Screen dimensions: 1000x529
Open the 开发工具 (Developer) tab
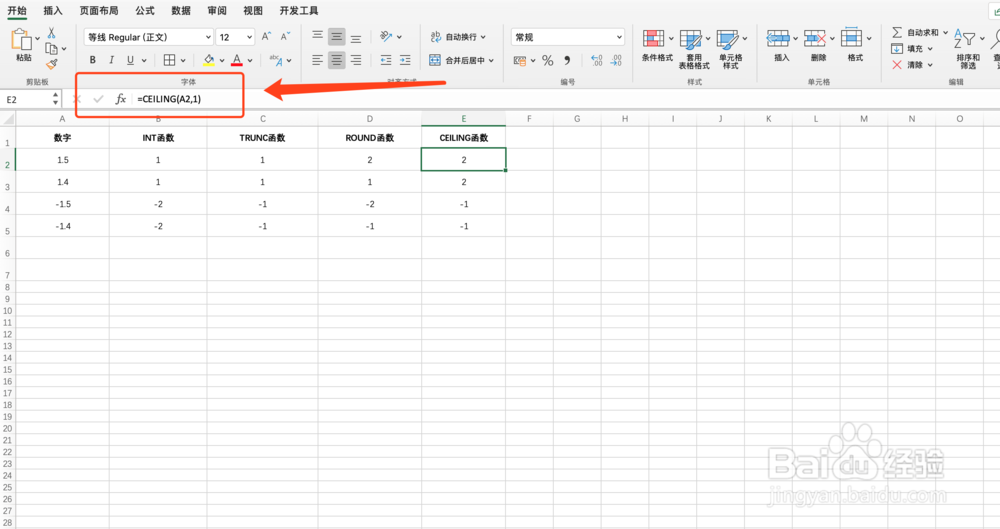tap(298, 10)
